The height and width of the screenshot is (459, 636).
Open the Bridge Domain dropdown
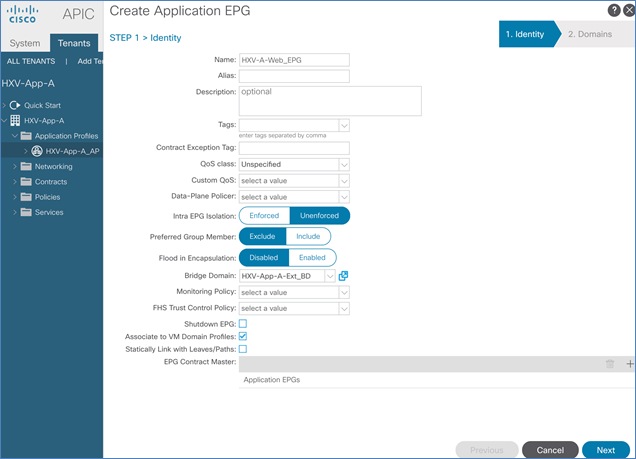[330, 276]
